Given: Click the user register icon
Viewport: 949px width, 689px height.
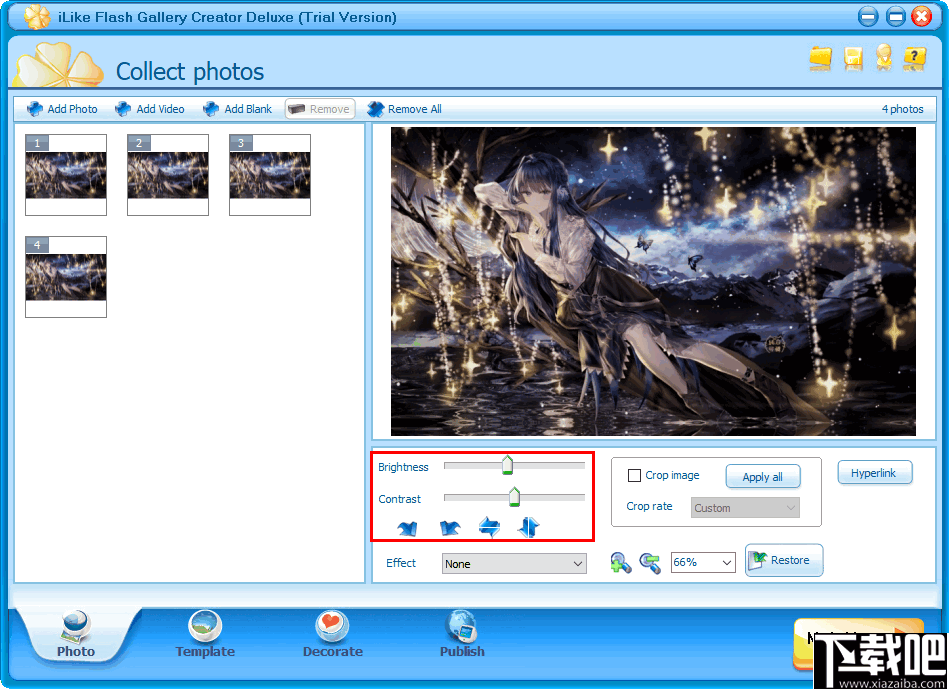Looking at the screenshot, I should coord(884,59).
